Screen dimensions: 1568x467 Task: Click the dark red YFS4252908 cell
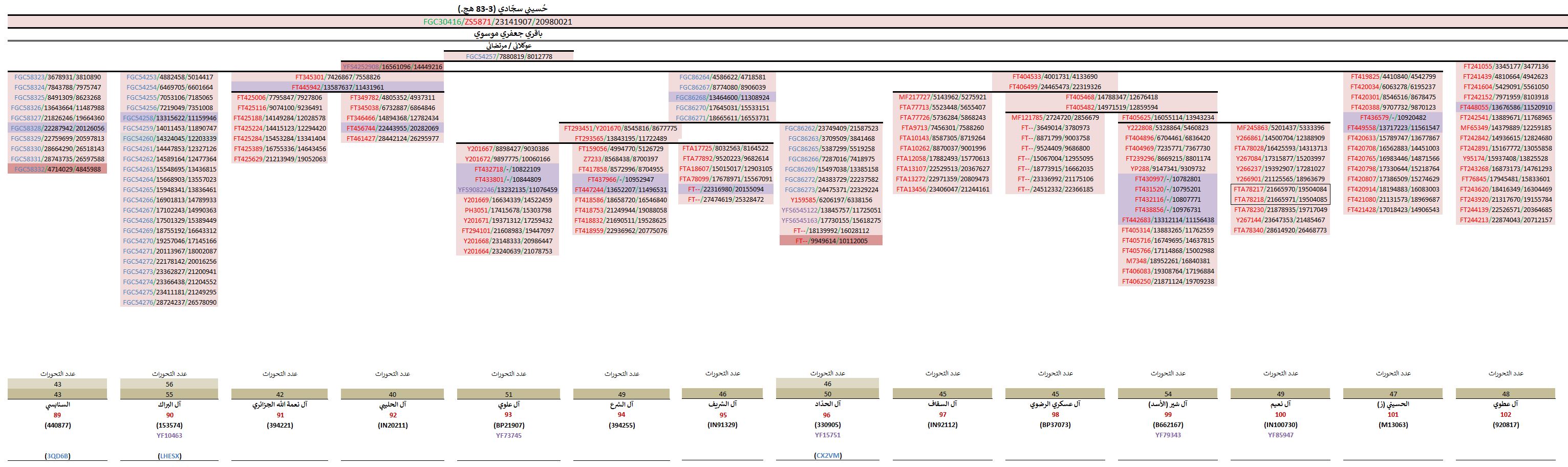pos(392,67)
